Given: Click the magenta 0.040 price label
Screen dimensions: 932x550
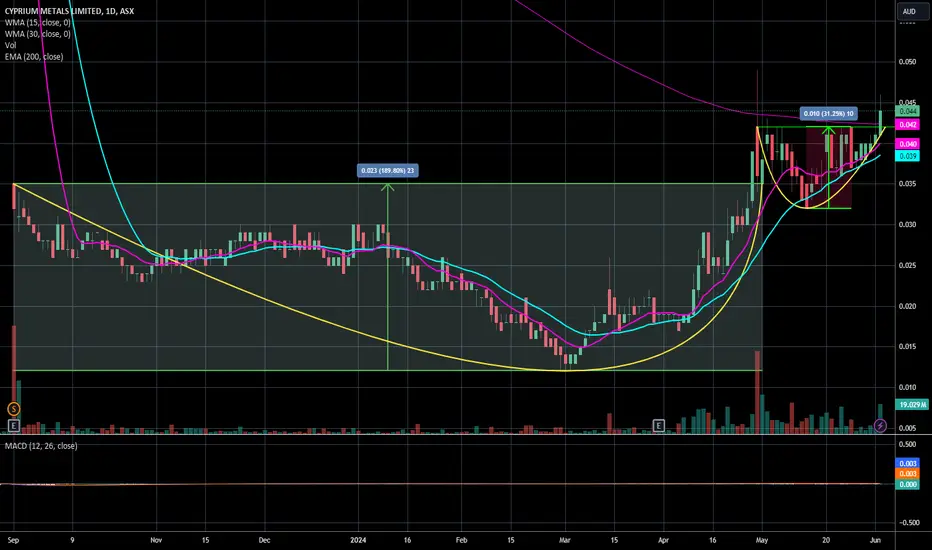Looking at the screenshot, I should (908, 144).
